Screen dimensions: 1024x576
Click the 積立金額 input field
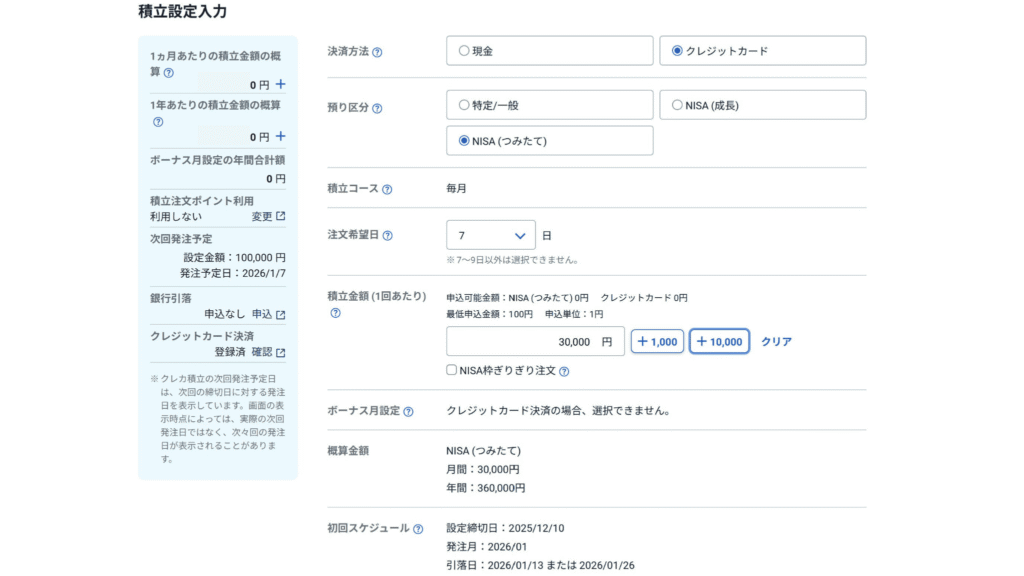[x=535, y=342]
